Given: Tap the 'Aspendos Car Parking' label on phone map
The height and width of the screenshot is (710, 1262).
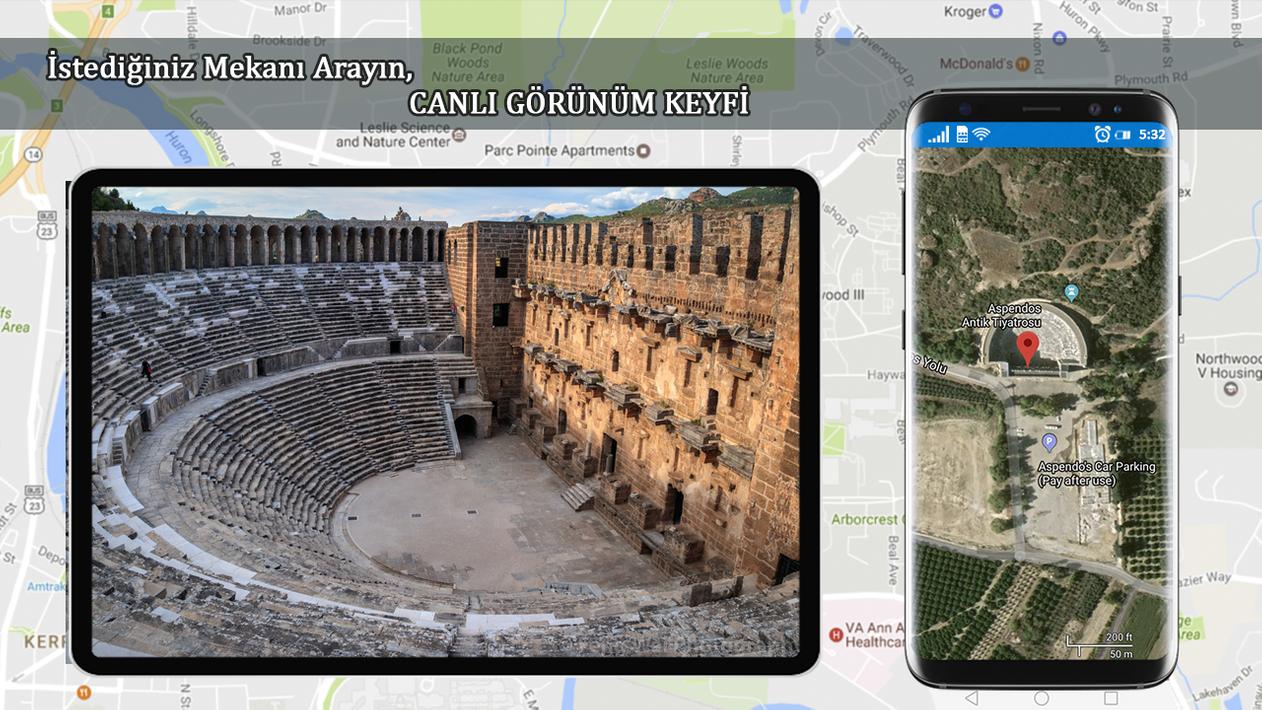Looking at the screenshot, I should pos(1096,474).
